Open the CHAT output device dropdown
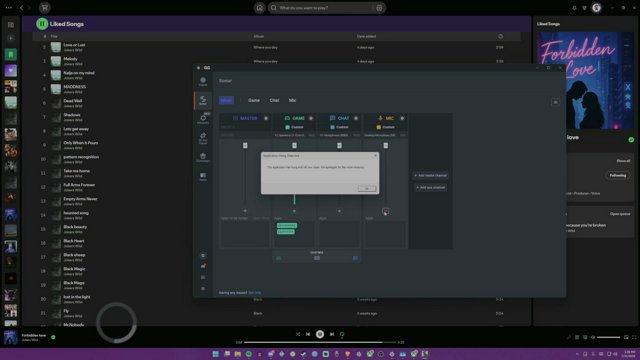Viewport: 640px width, 360px height. click(x=339, y=135)
